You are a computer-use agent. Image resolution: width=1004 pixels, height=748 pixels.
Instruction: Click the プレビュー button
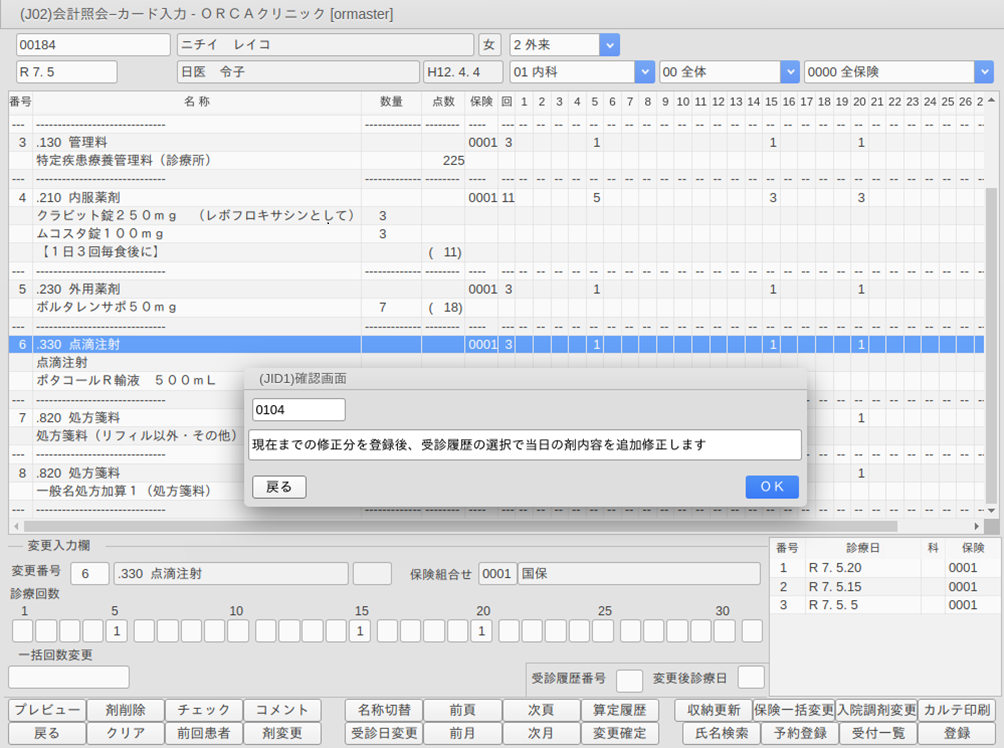click(x=47, y=710)
